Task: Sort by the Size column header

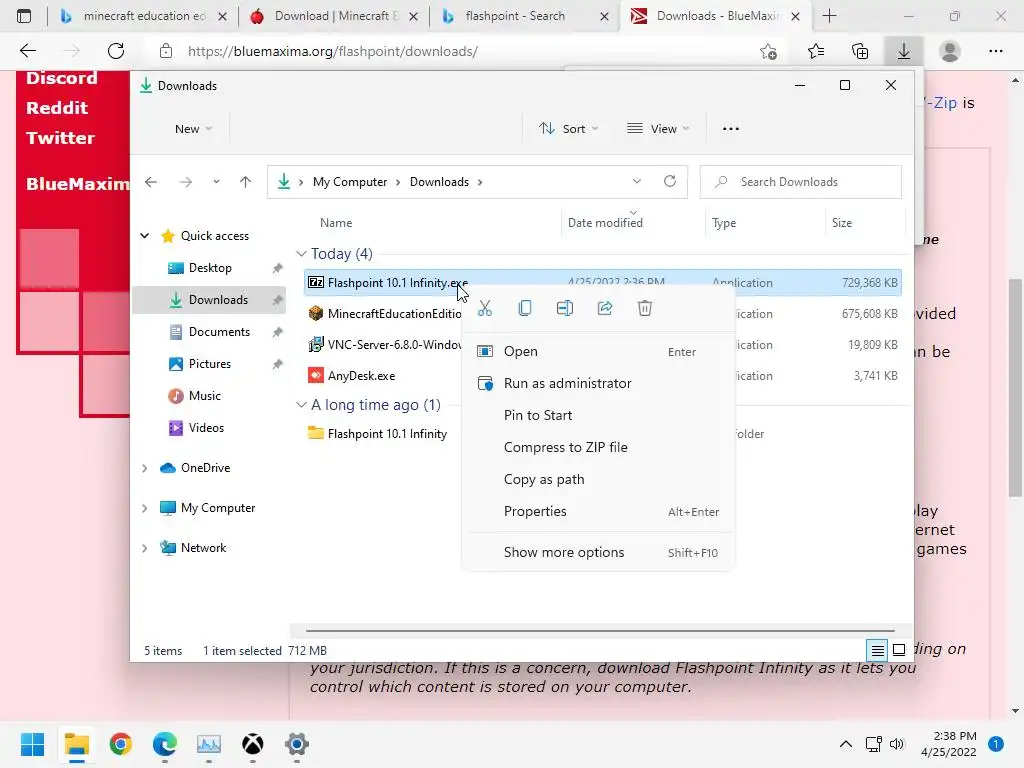Action: tap(842, 223)
